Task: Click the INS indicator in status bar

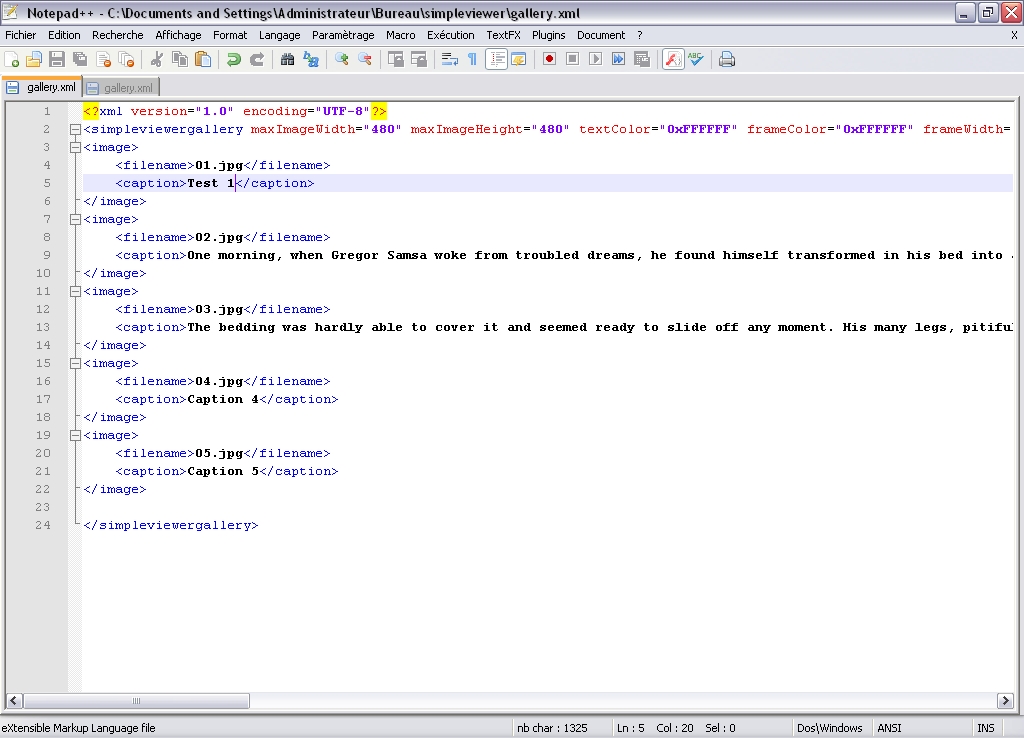Action: (985, 728)
